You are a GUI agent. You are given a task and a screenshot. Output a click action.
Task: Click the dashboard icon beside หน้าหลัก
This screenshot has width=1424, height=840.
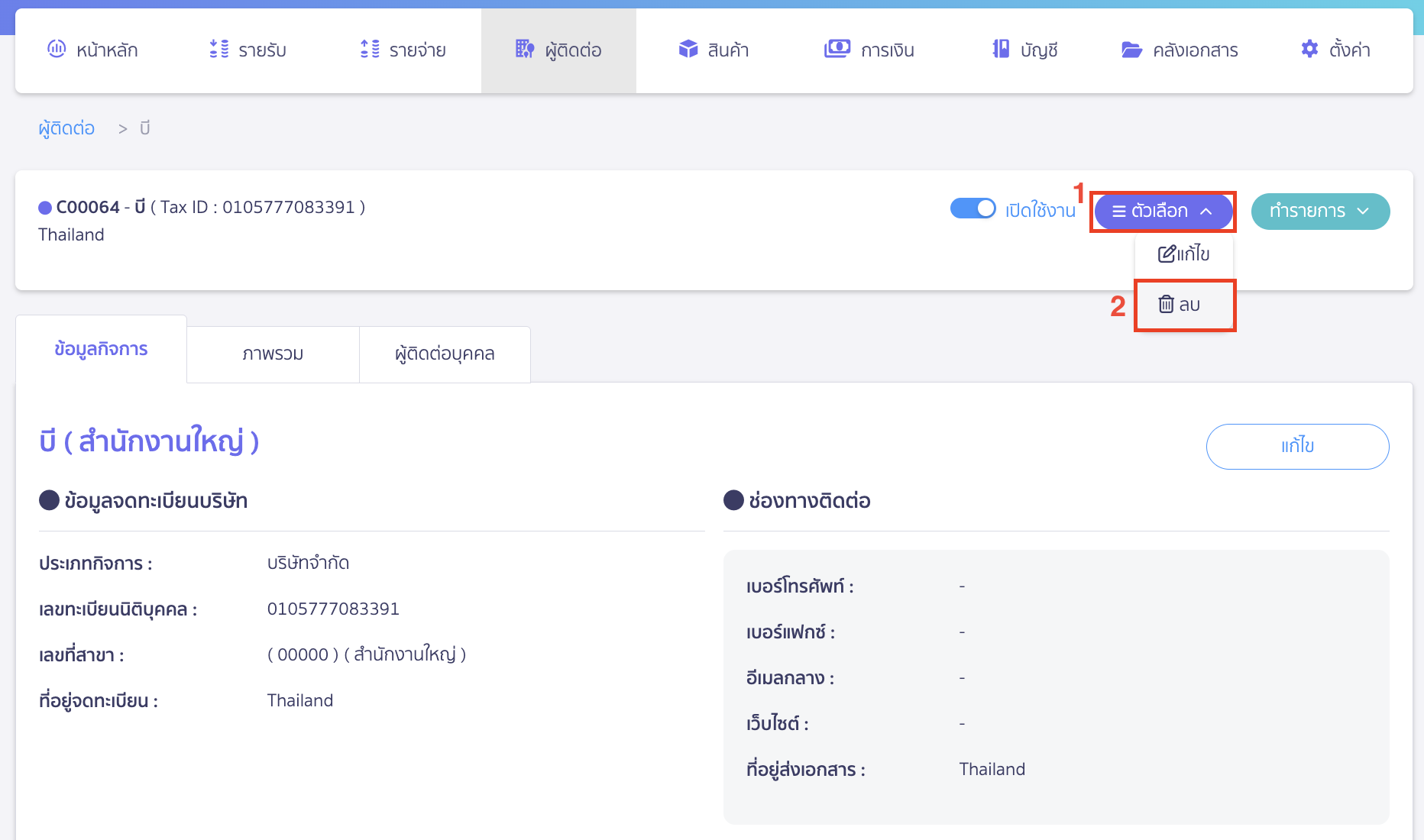click(57, 49)
